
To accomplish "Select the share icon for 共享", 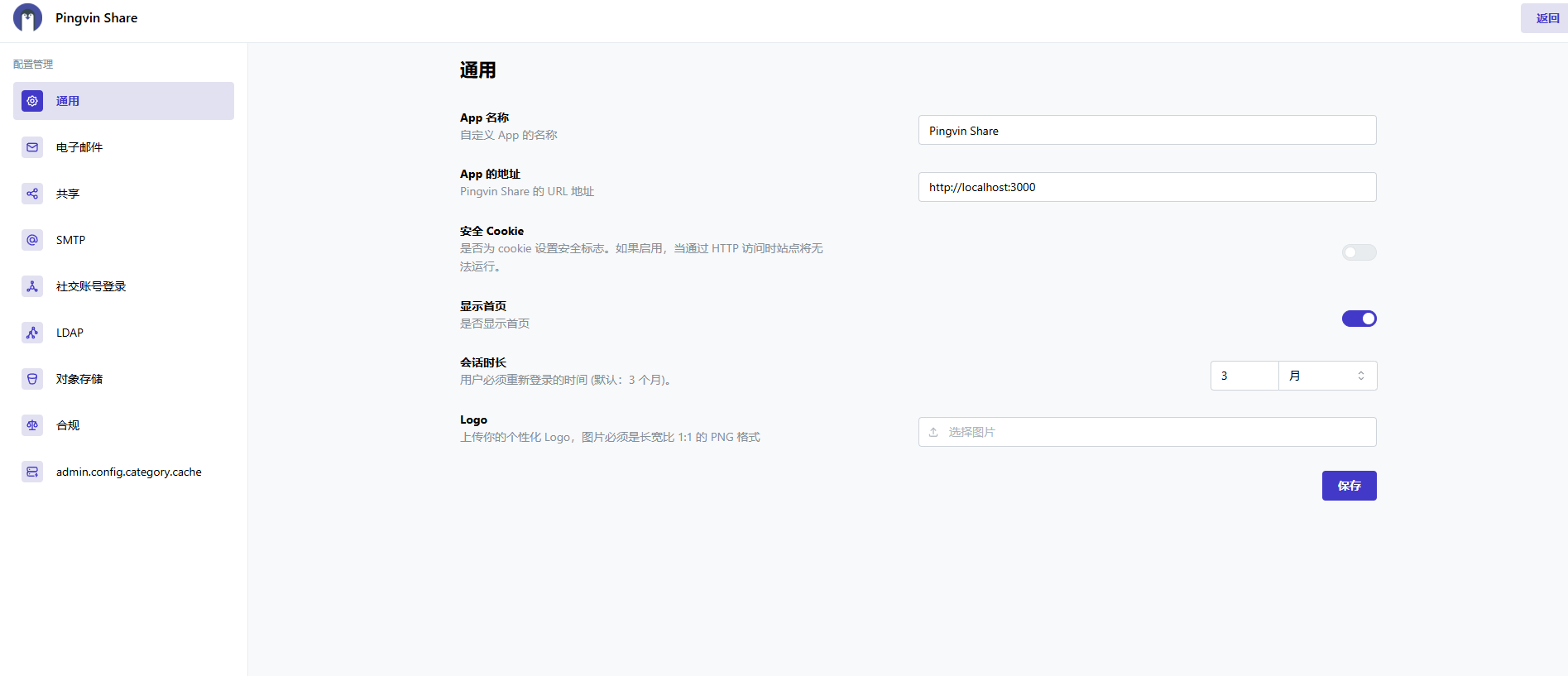I will (x=32, y=194).
